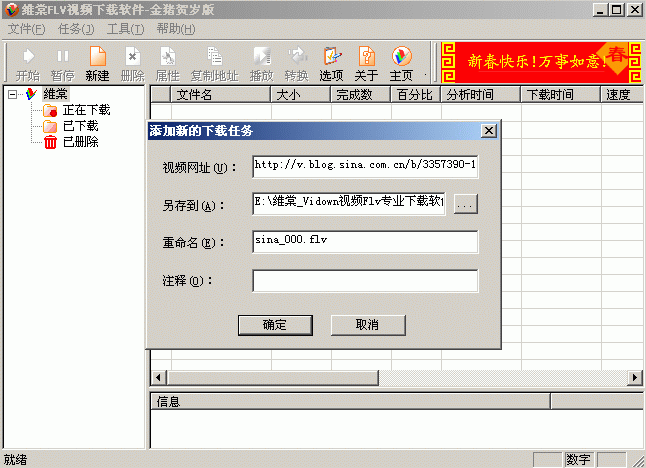Image resolution: width=646 pixels, height=468 pixels.
Task: Click the 新建 (New) task icon
Action: pyautogui.click(x=97, y=58)
